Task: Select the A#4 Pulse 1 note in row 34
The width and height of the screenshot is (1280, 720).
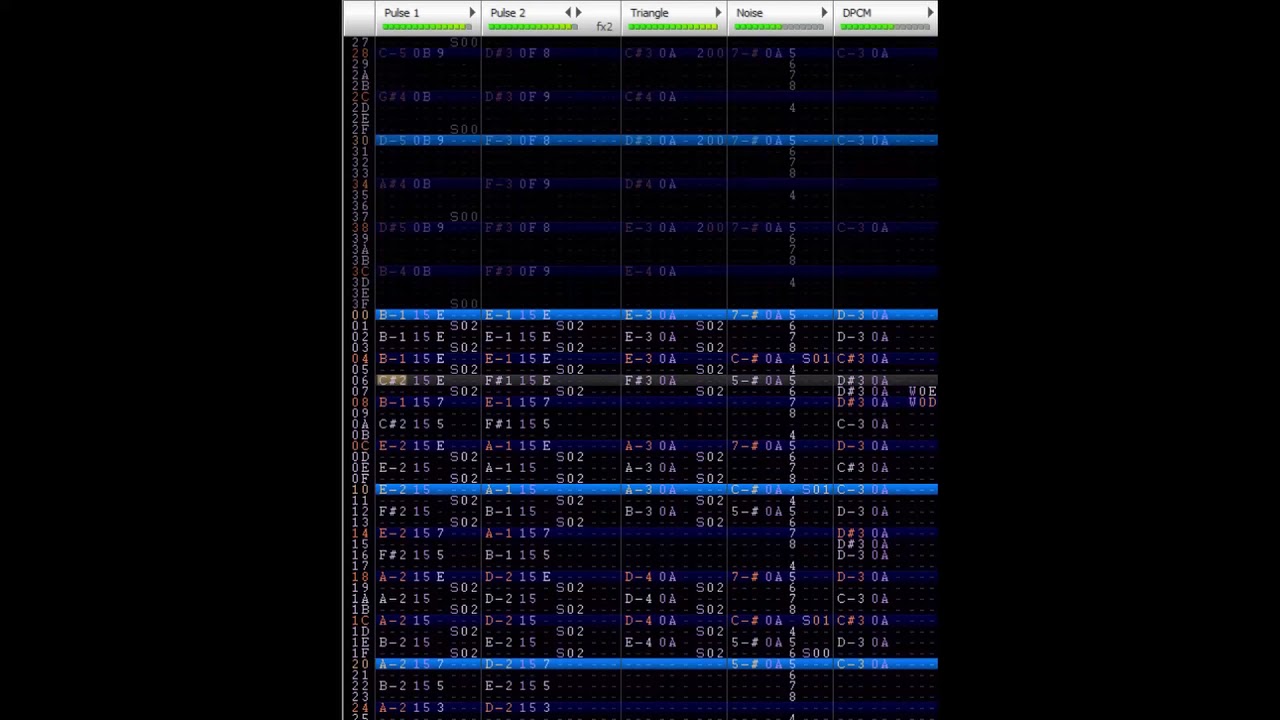Action: [391, 184]
